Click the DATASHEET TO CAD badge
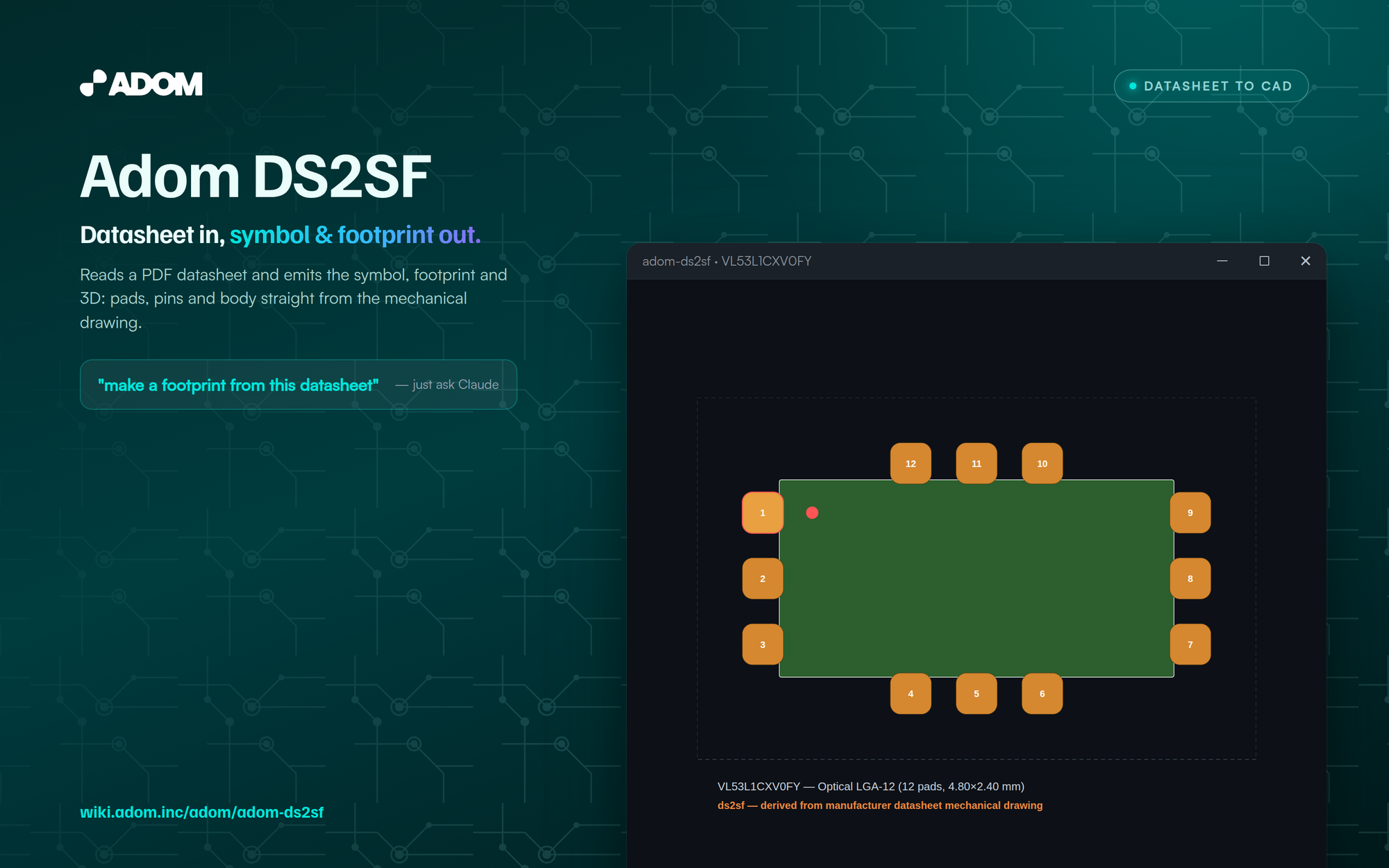This screenshot has width=1389, height=868. coord(1211,86)
